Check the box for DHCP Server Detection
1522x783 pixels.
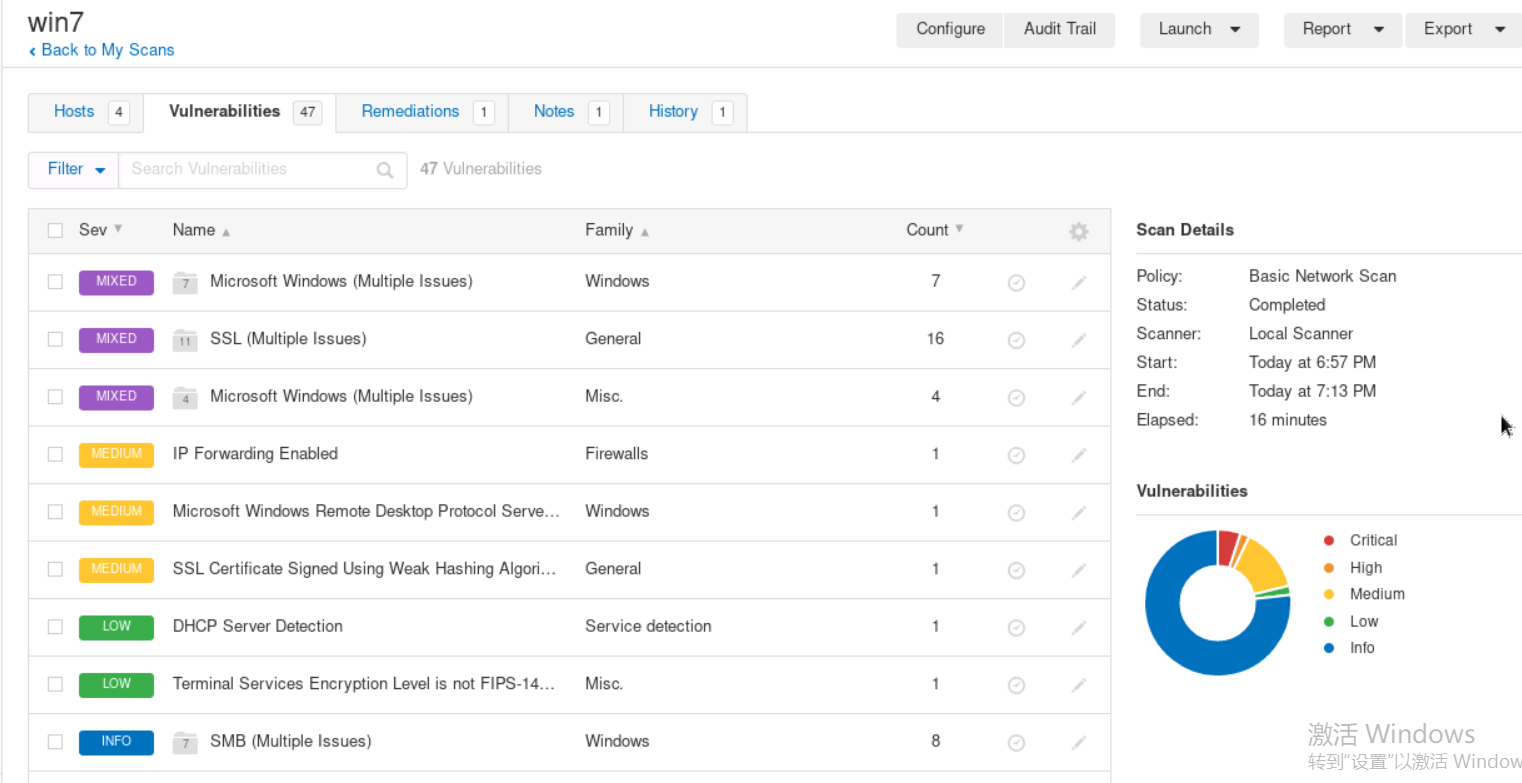tap(55, 627)
